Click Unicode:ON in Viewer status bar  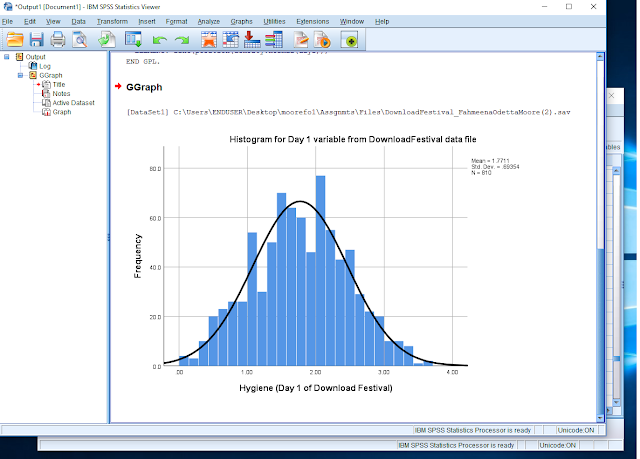point(576,430)
